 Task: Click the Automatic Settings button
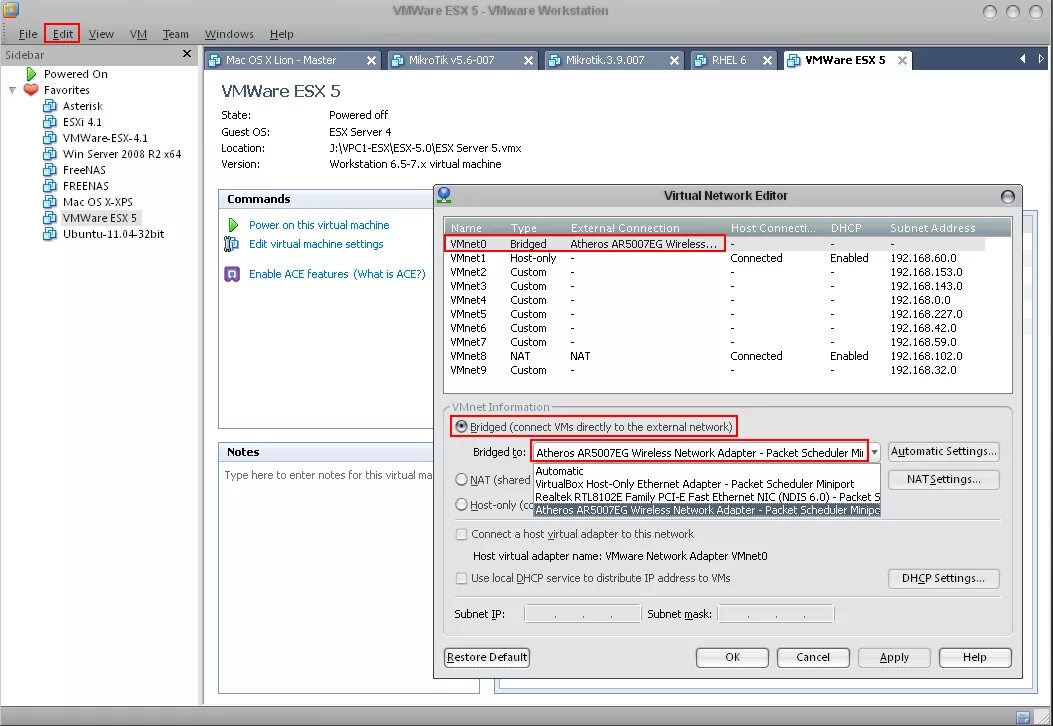(944, 451)
